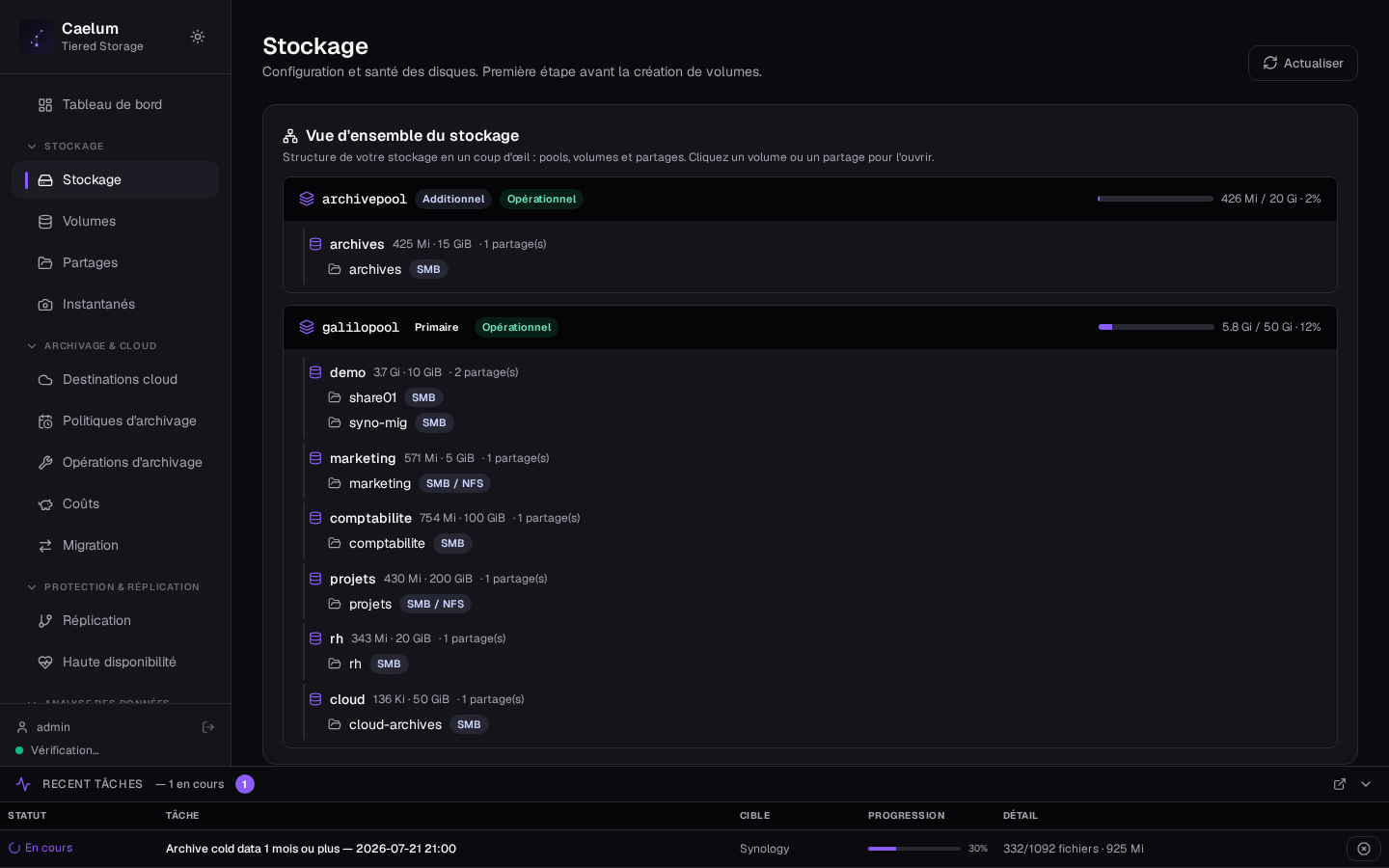Go to Volumes in the sidebar
The image size is (1389, 868).
coord(115,222)
